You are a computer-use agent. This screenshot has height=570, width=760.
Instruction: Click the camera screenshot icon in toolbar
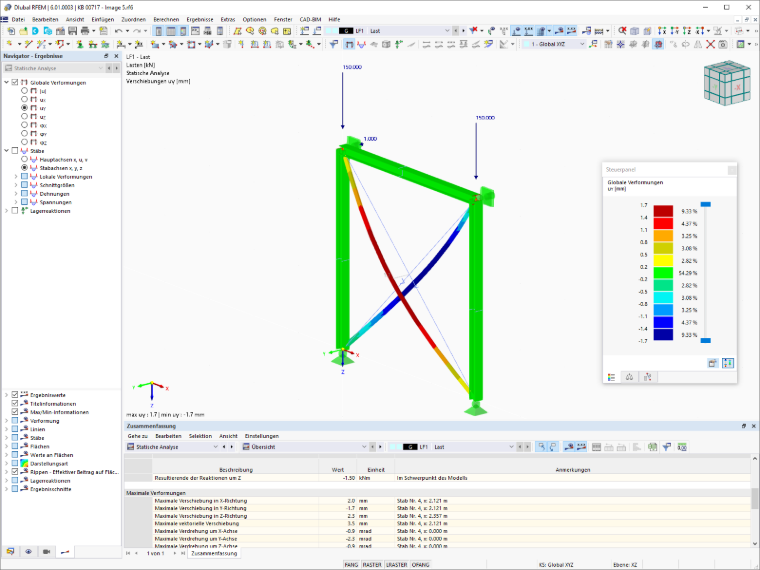[723, 44]
